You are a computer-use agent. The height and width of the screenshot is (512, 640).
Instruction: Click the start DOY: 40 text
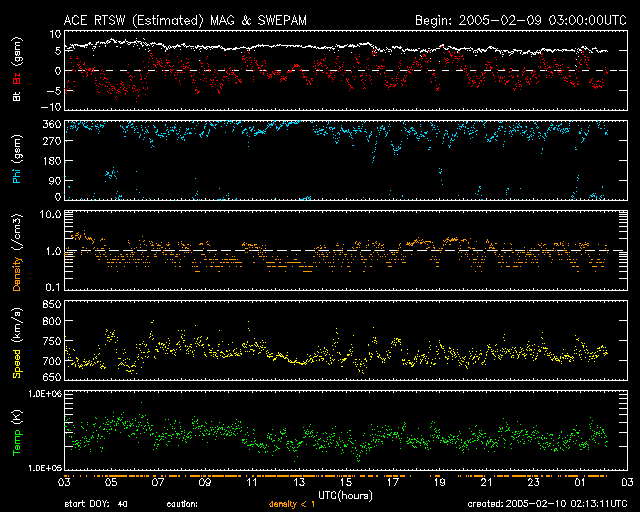[97, 505]
